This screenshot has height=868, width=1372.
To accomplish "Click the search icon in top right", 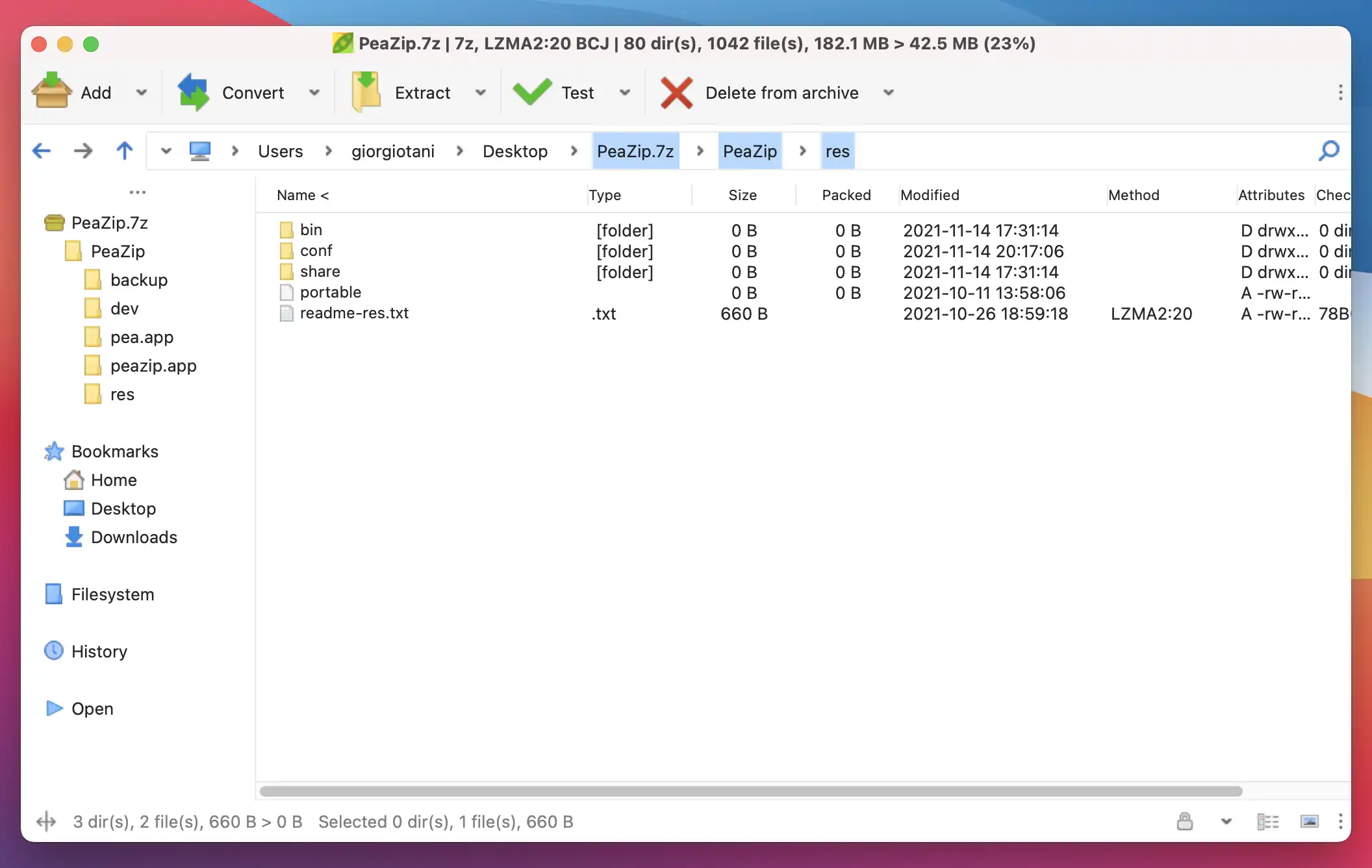I will (1331, 150).
